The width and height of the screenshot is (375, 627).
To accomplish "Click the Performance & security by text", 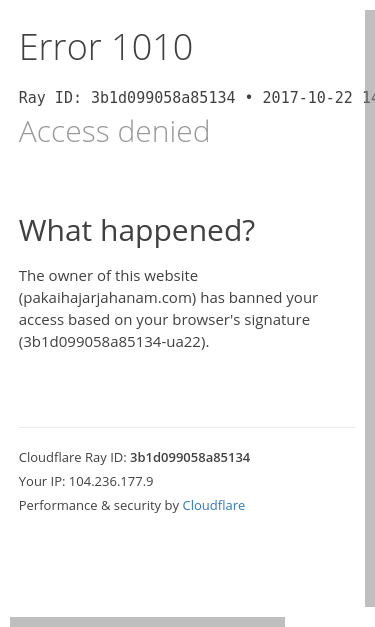I will point(99,505).
